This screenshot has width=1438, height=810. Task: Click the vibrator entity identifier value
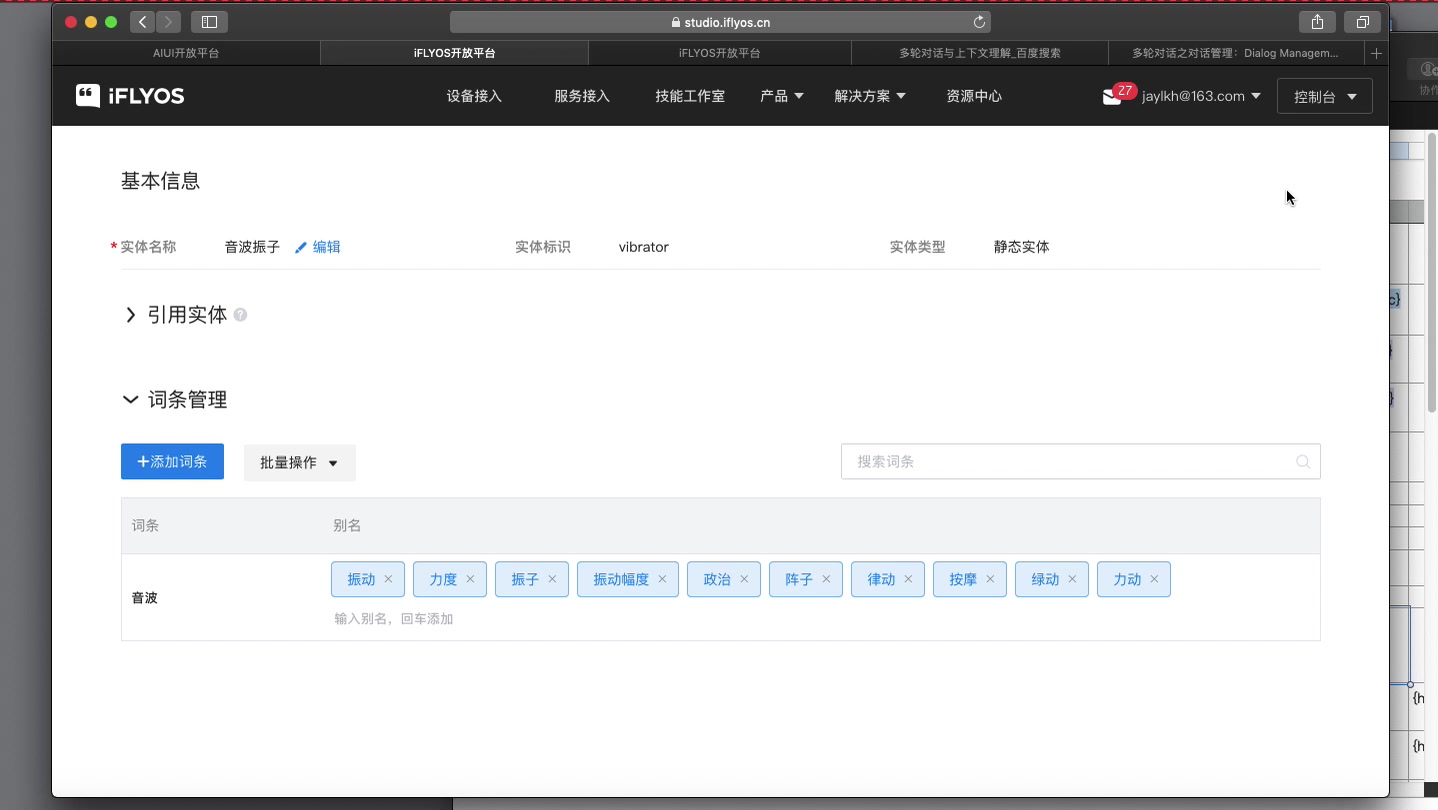pyautogui.click(x=643, y=247)
